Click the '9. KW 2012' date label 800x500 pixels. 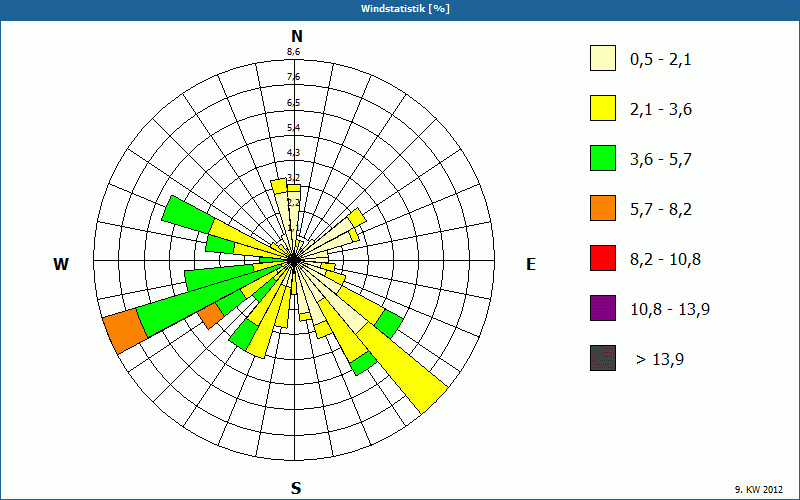[x=759, y=490]
